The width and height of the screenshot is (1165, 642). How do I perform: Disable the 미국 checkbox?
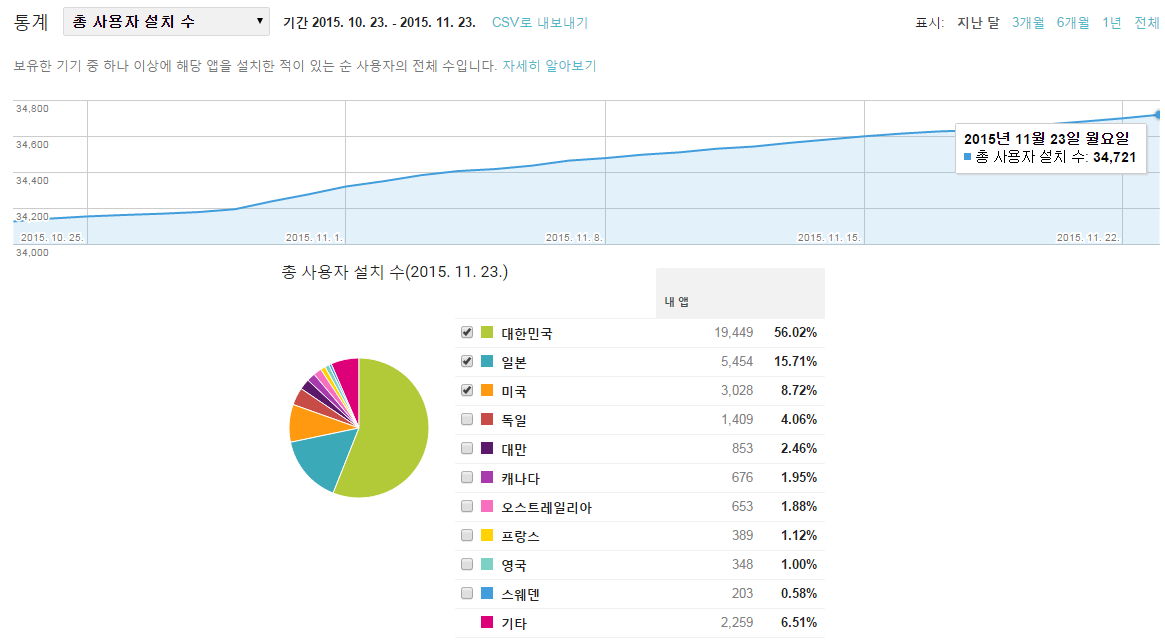click(465, 390)
